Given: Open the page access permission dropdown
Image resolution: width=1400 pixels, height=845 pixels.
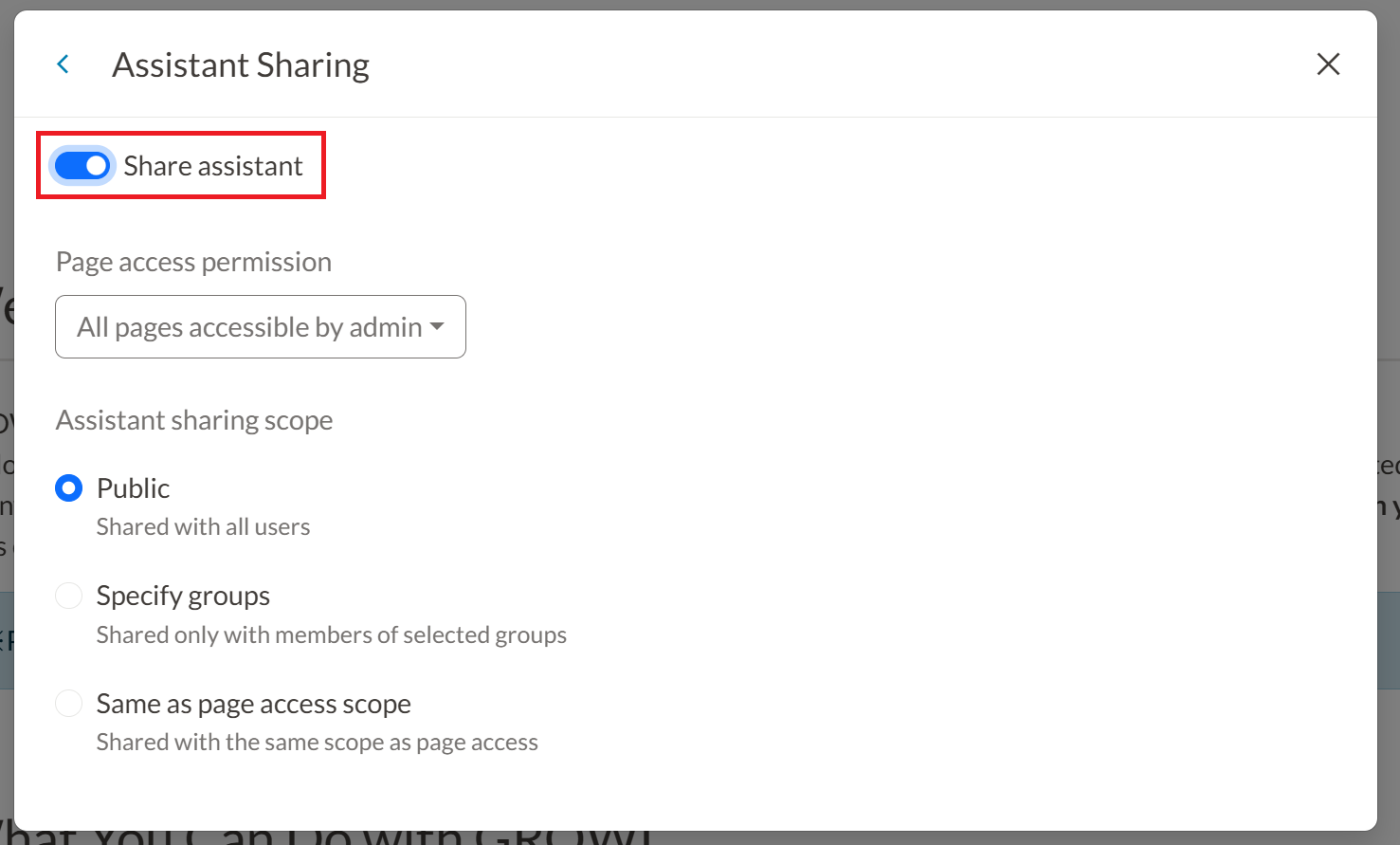Looking at the screenshot, I should click(261, 327).
